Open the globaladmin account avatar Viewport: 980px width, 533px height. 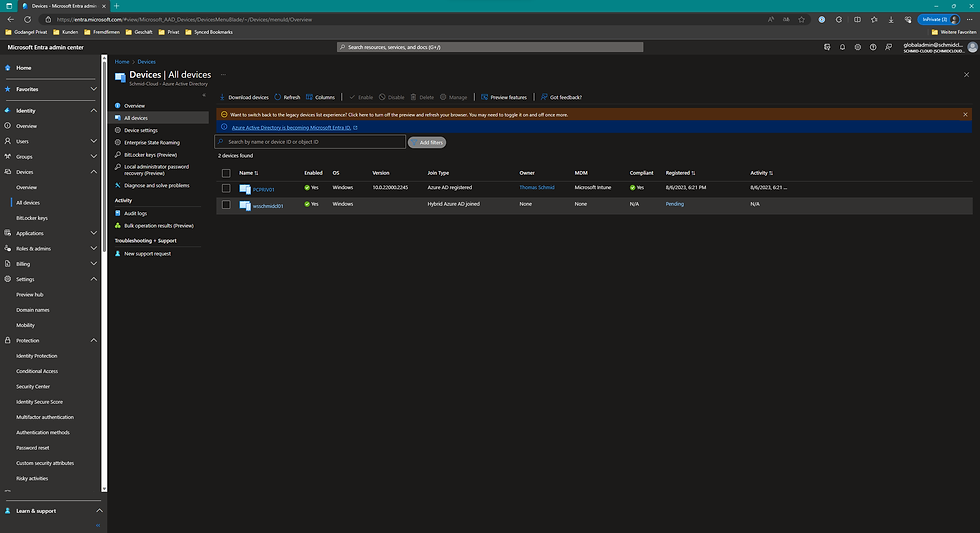[972, 47]
